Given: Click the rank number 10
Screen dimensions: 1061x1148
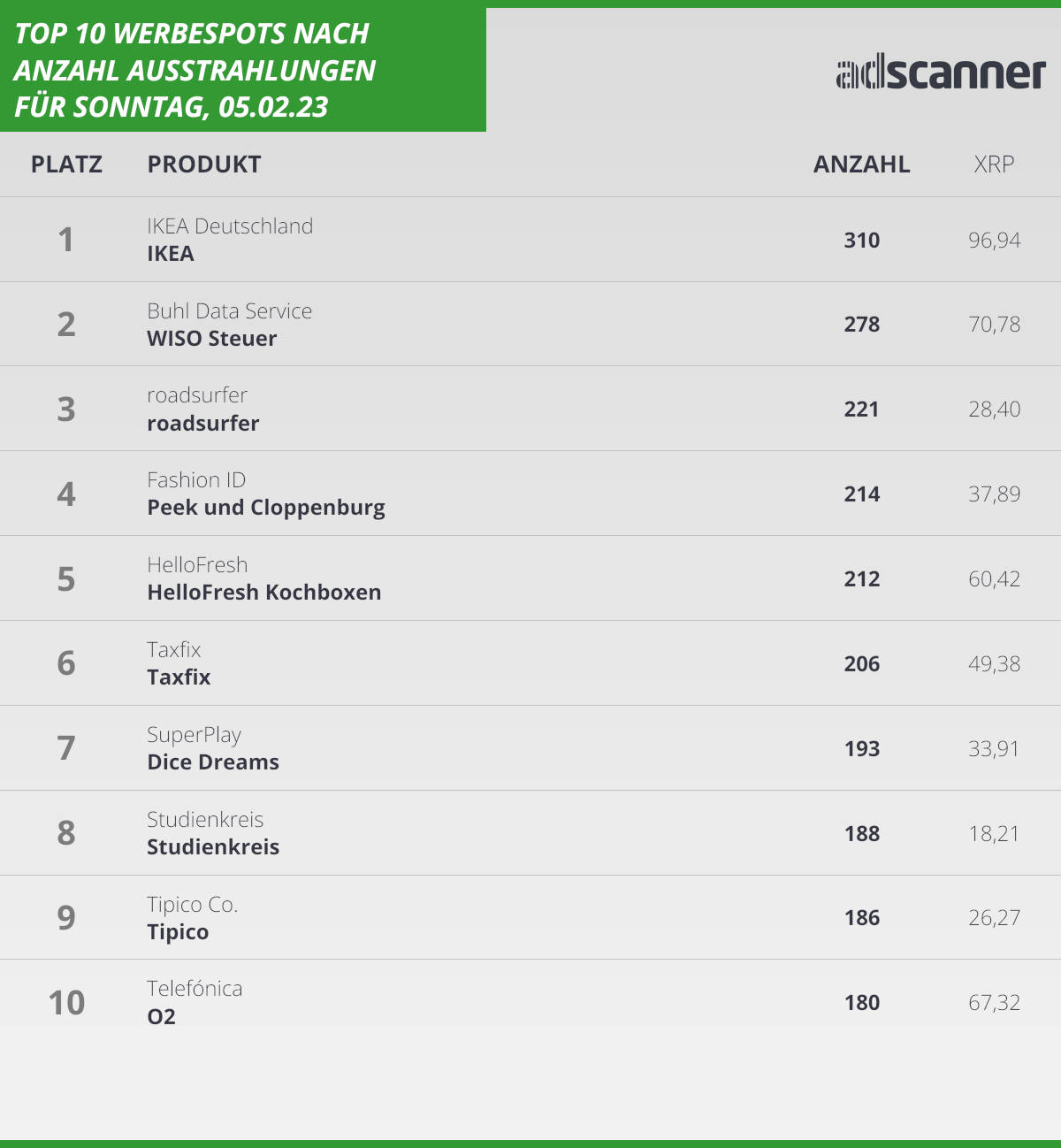Looking at the screenshot, I should (x=66, y=1003).
